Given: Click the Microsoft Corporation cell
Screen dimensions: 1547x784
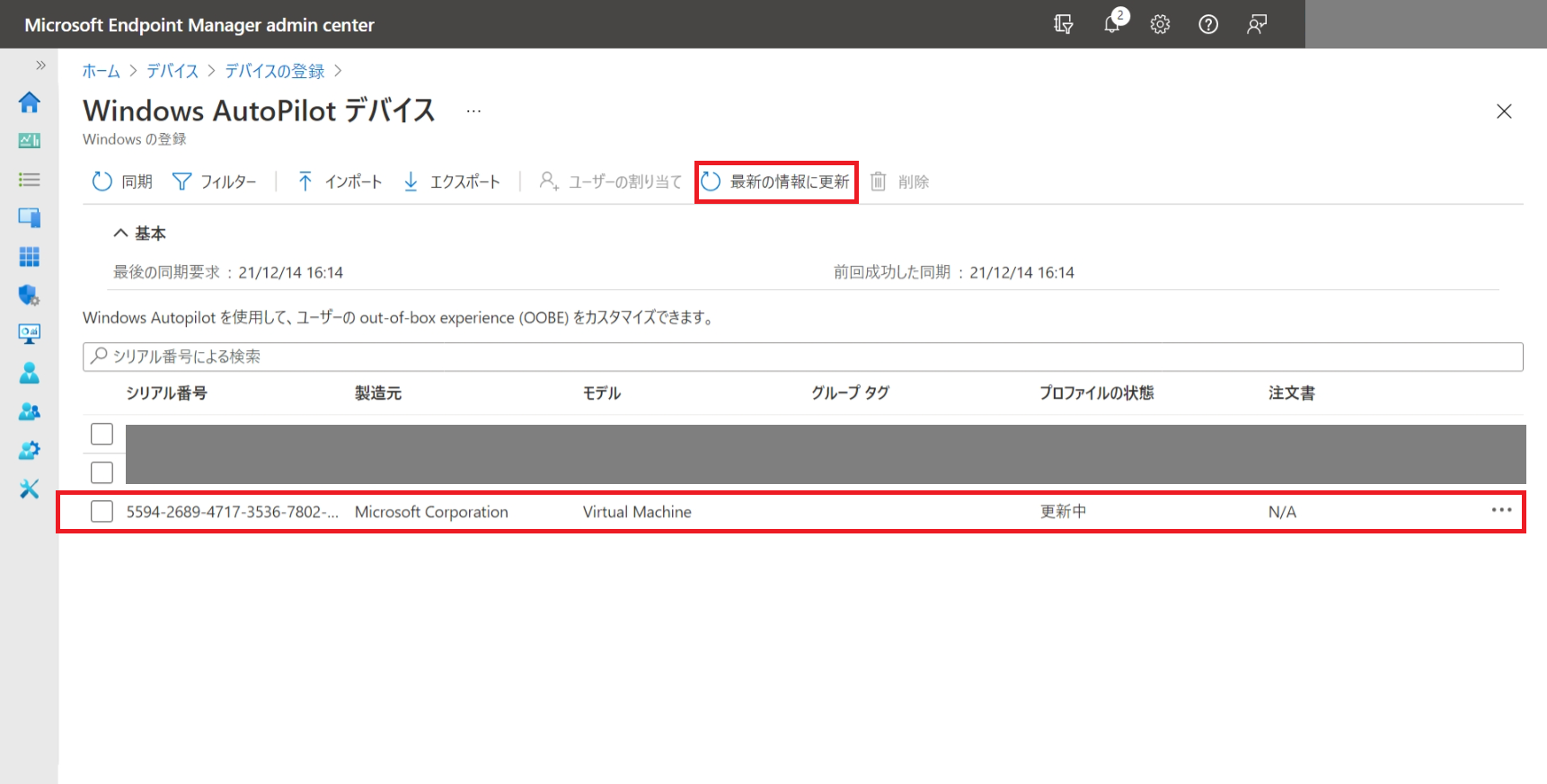Looking at the screenshot, I should pos(431,512).
